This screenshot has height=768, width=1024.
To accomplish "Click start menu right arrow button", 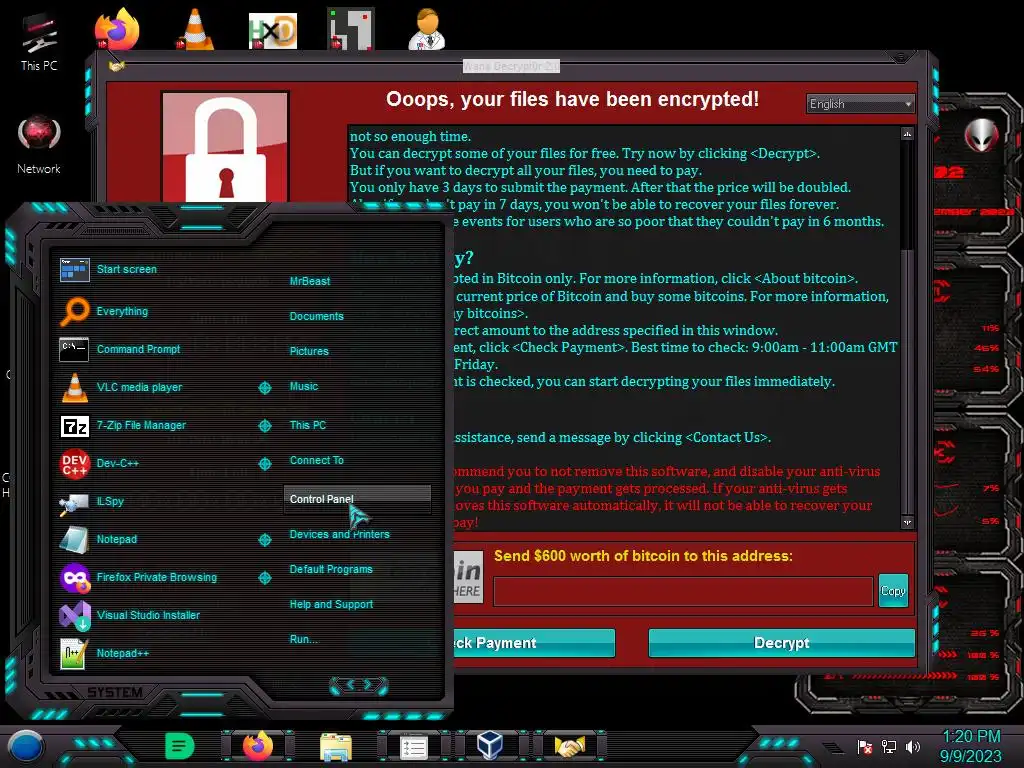I will coord(369,685).
